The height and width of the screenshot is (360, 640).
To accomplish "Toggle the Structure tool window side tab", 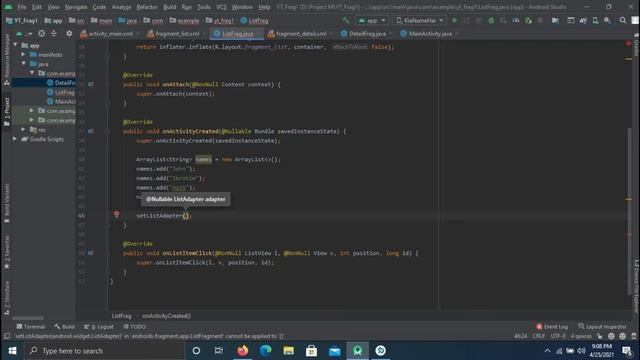I will pyautogui.click(x=7, y=298).
